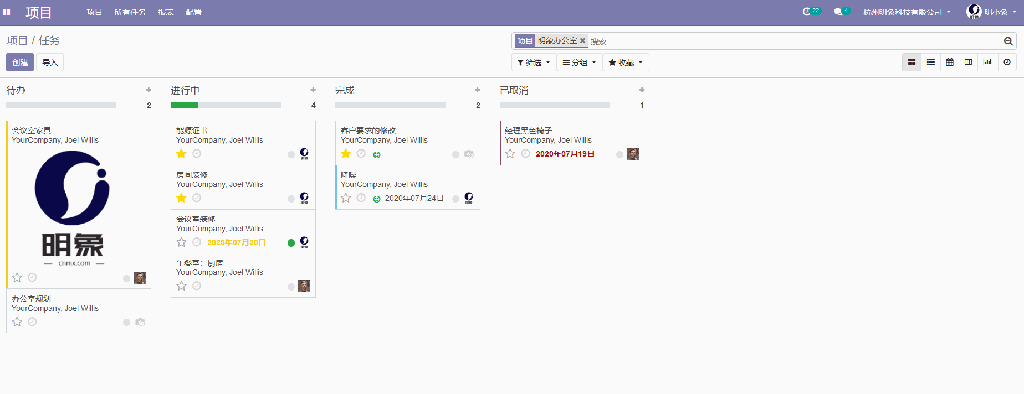Switch to kanban view icon
The height and width of the screenshot is (394, 1024).
point(912,62)
